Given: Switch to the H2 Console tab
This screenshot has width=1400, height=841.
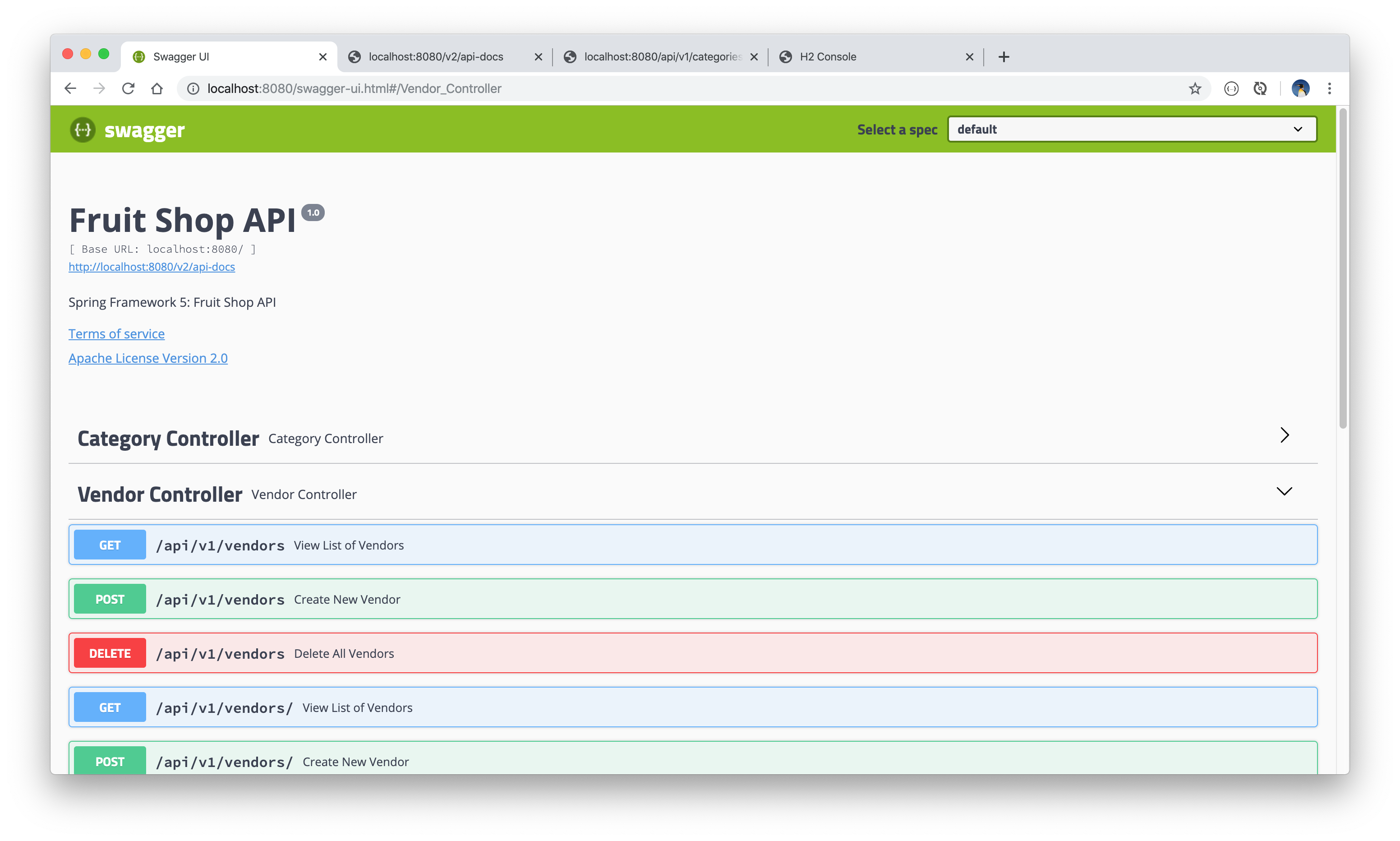Looking at the screenshot, I should point(828,57).
